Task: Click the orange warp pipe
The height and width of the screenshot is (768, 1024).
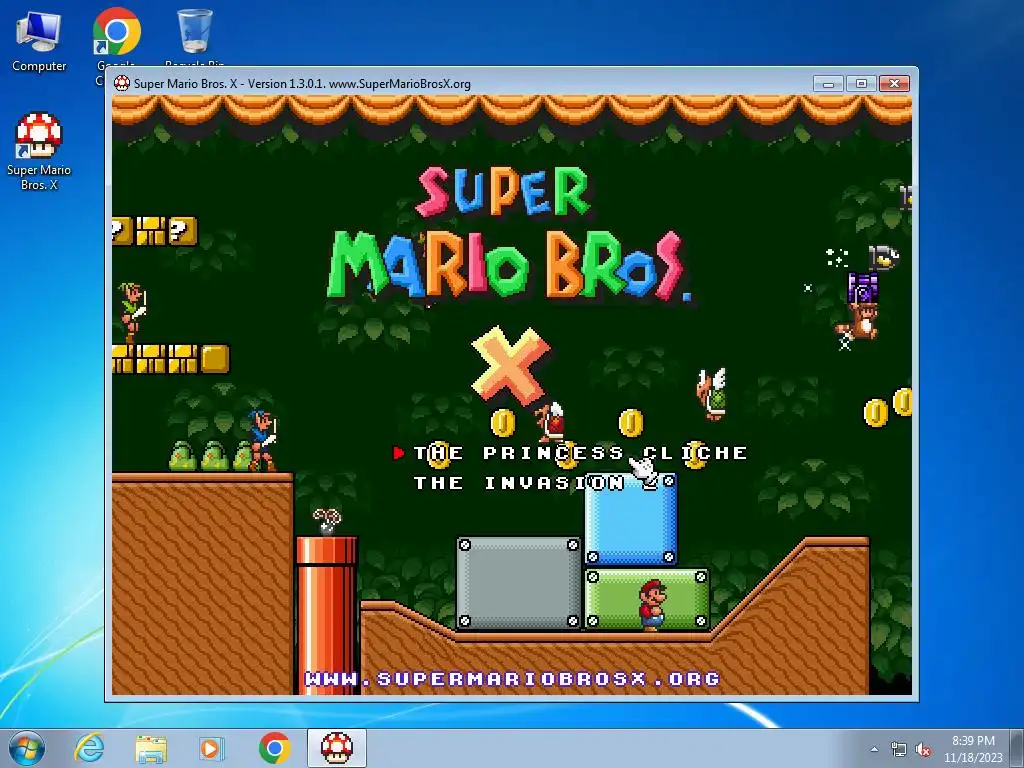Action: click(x=327, y=614)
